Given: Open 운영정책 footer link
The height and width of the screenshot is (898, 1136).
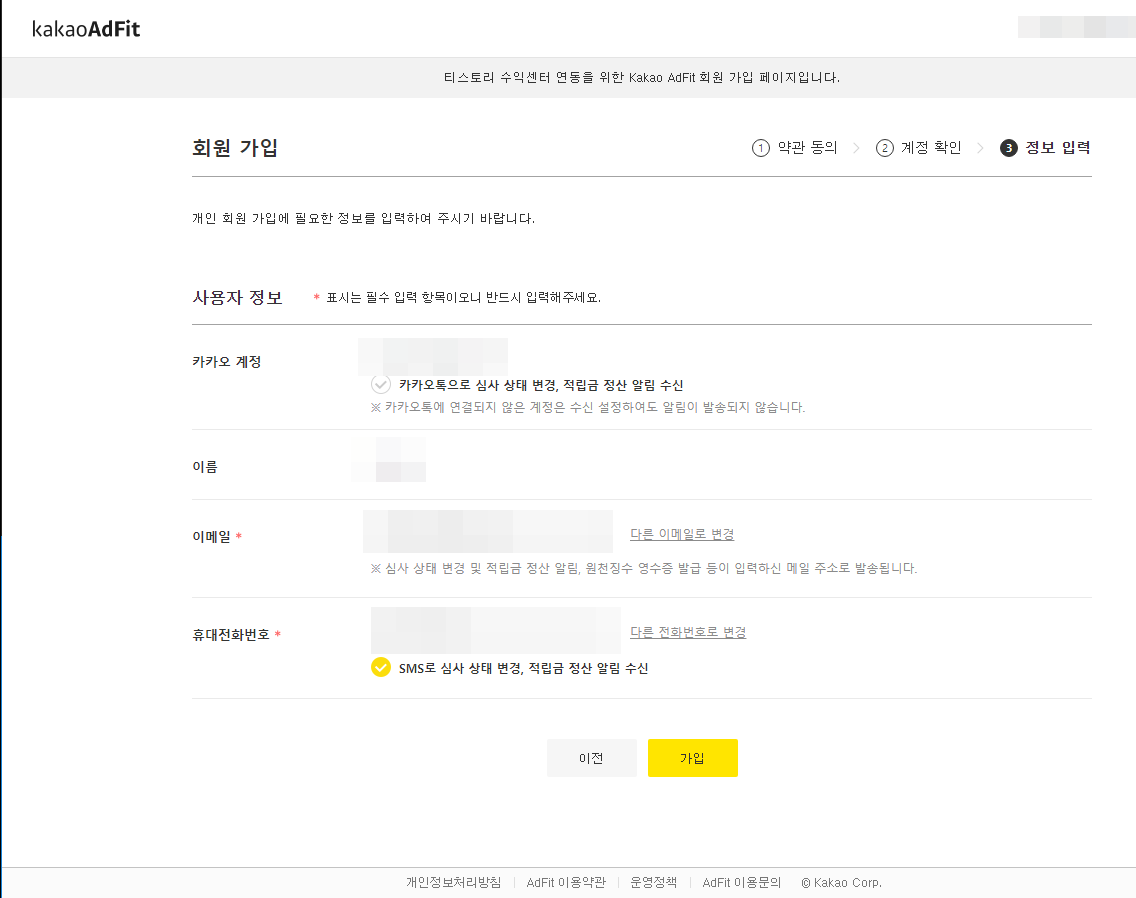Looking at the screenshot, I should 653,882.
